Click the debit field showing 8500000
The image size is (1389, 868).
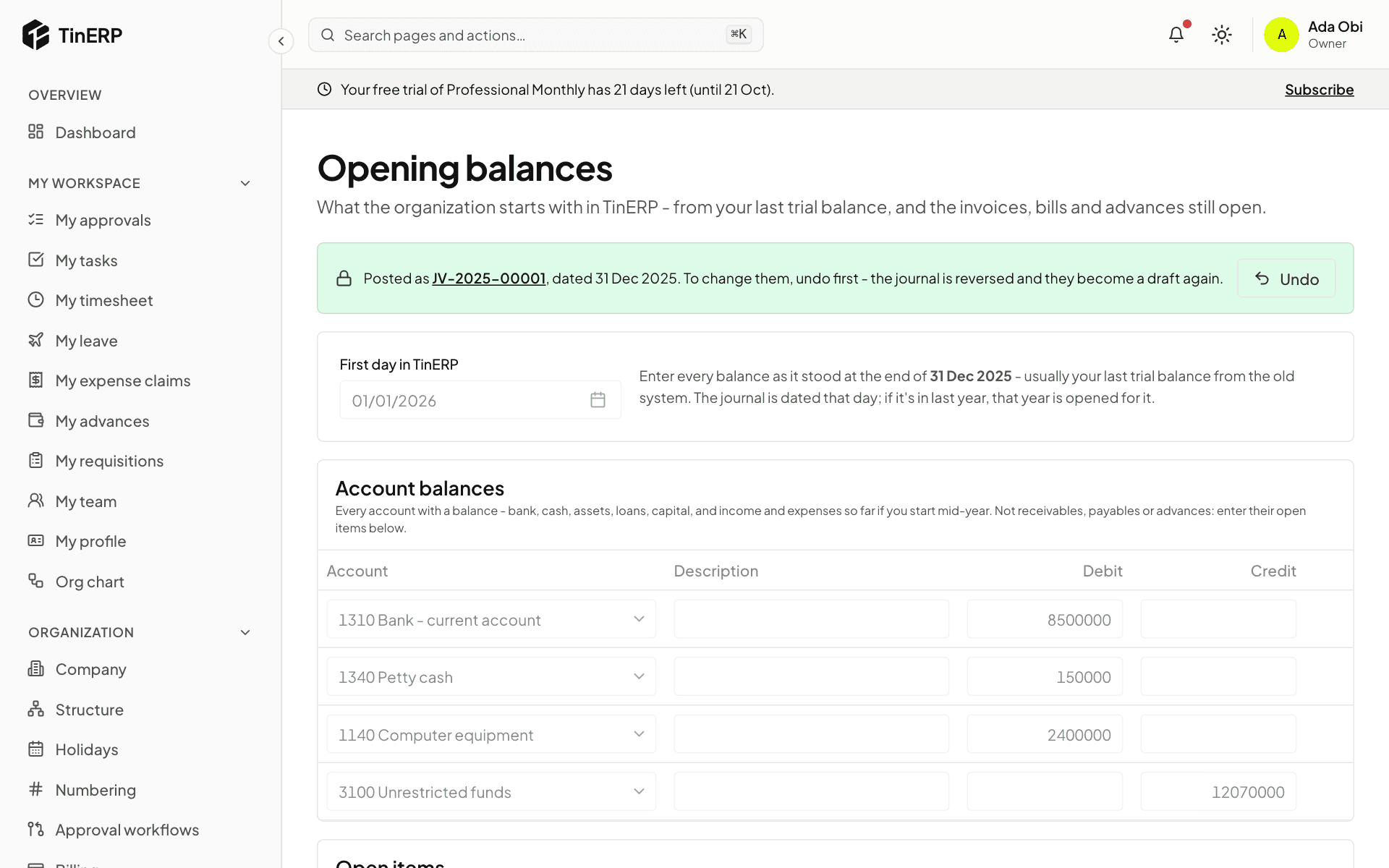pos(1045,619)
